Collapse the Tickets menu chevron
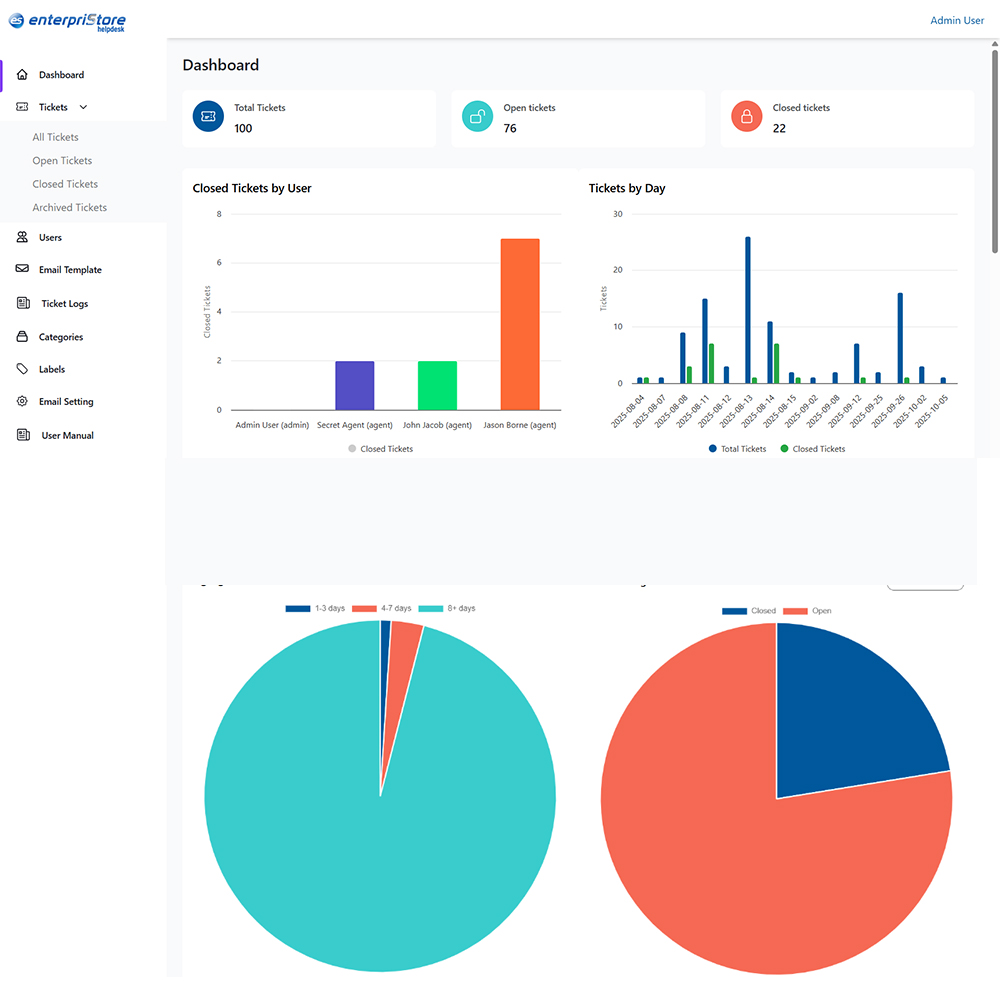The height and width of the screenshot is (1006, 1000). coord(83,107)
